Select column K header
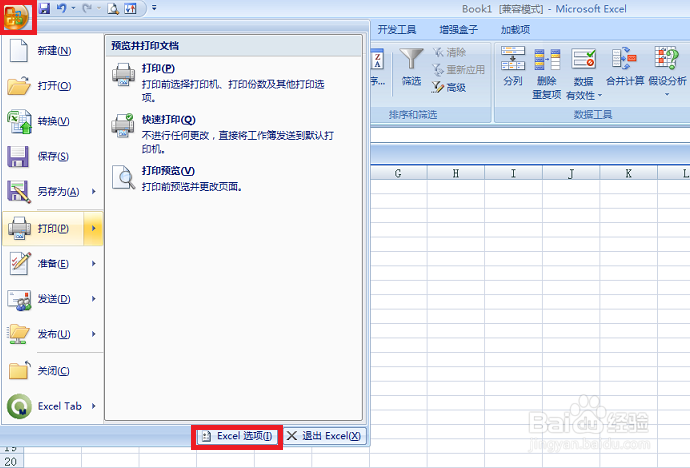Viewport: 690px width, 468px height. (x=628, y=173)
